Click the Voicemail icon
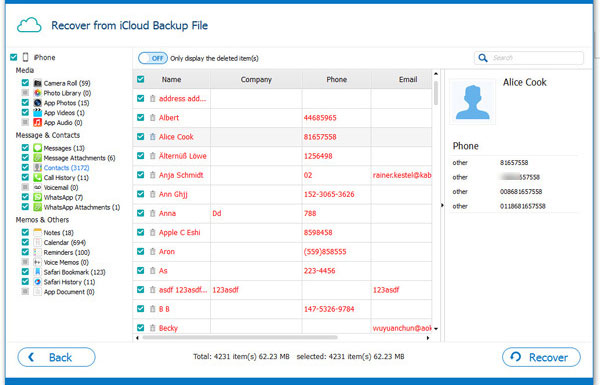600x385 pixels. (38, 188)
